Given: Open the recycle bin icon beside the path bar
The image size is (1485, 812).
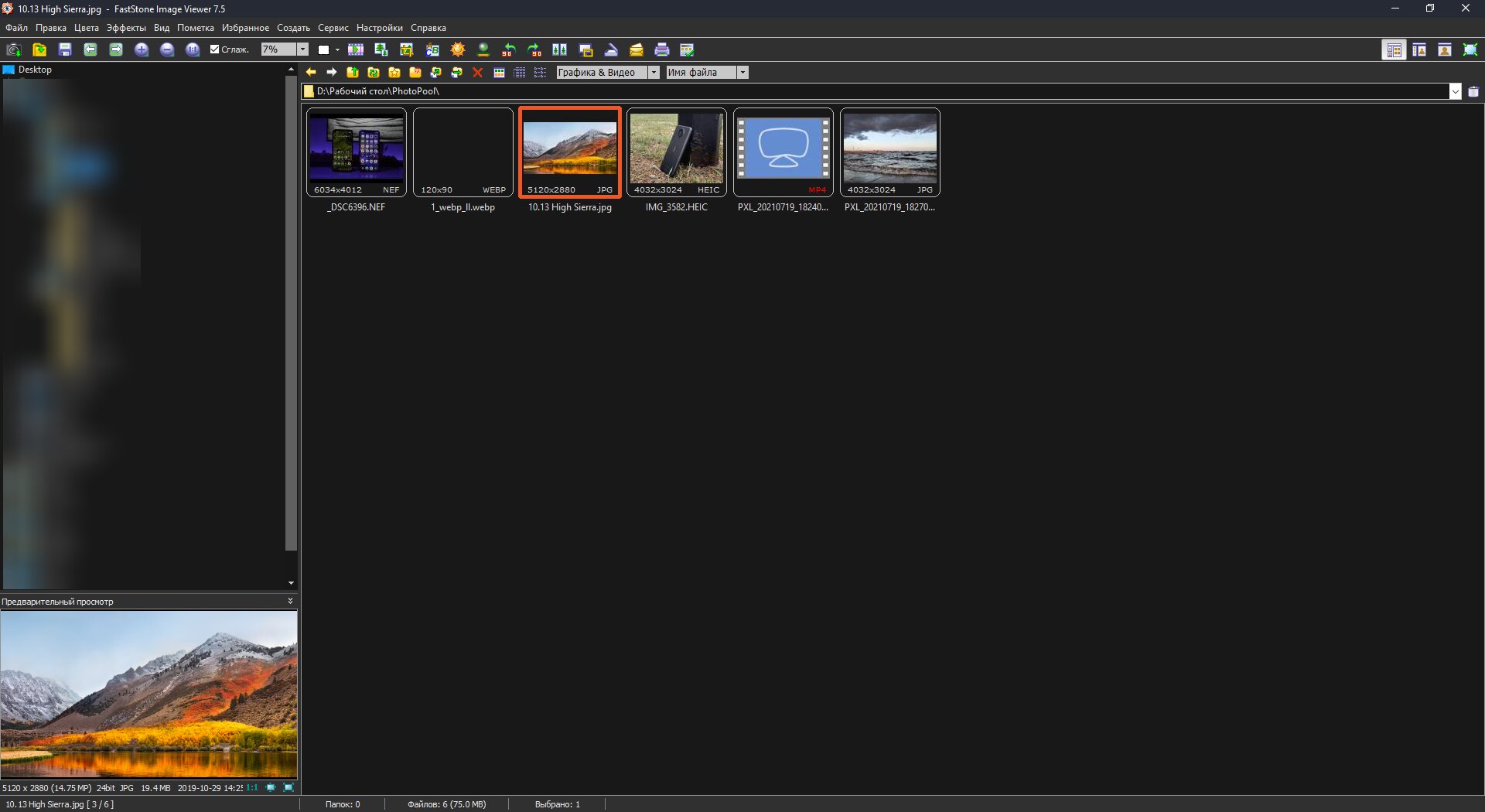Looking at the screenshot, I should [x=1473, y=91].
